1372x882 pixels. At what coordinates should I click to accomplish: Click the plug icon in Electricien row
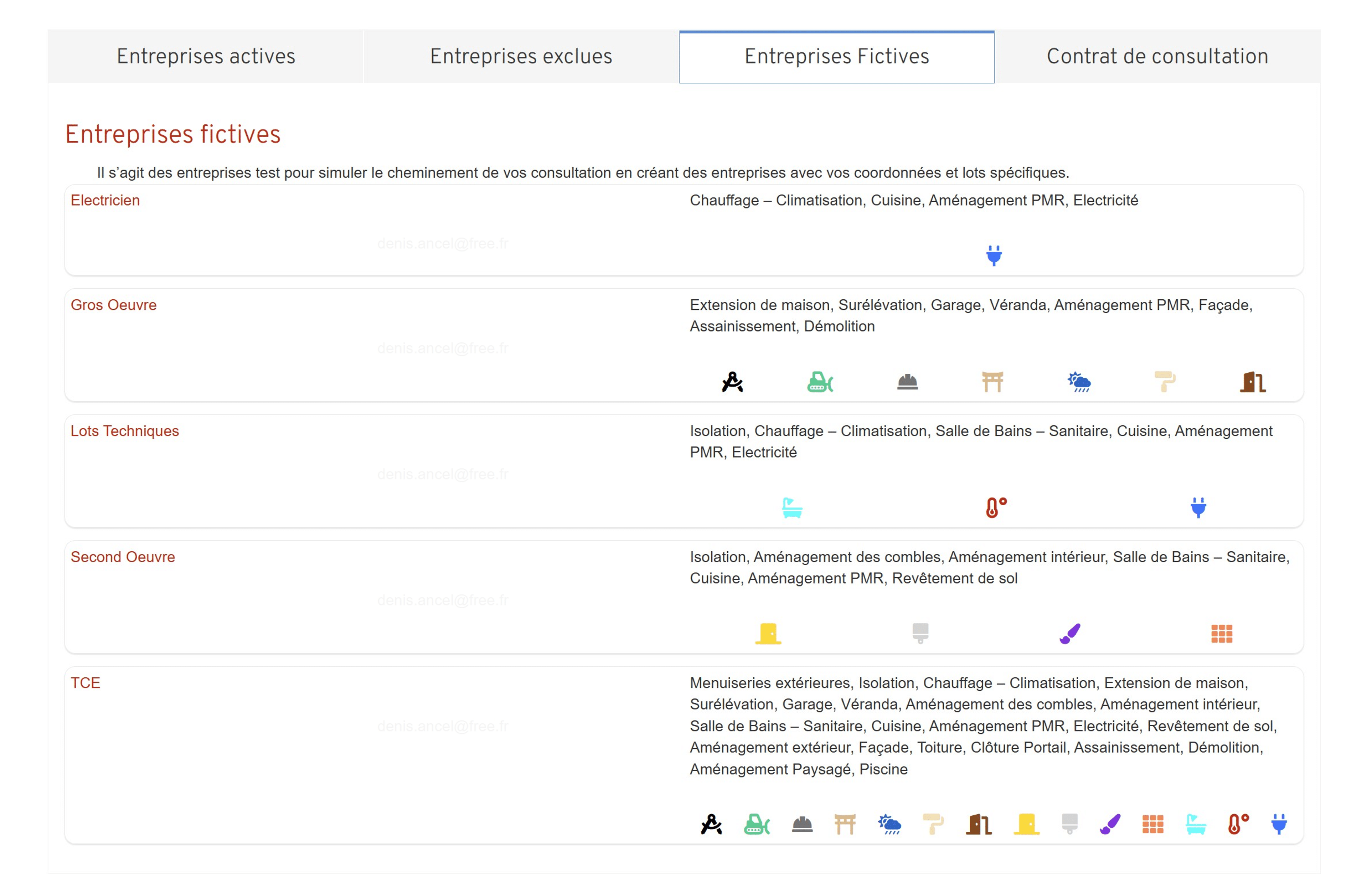click(994, 256)
